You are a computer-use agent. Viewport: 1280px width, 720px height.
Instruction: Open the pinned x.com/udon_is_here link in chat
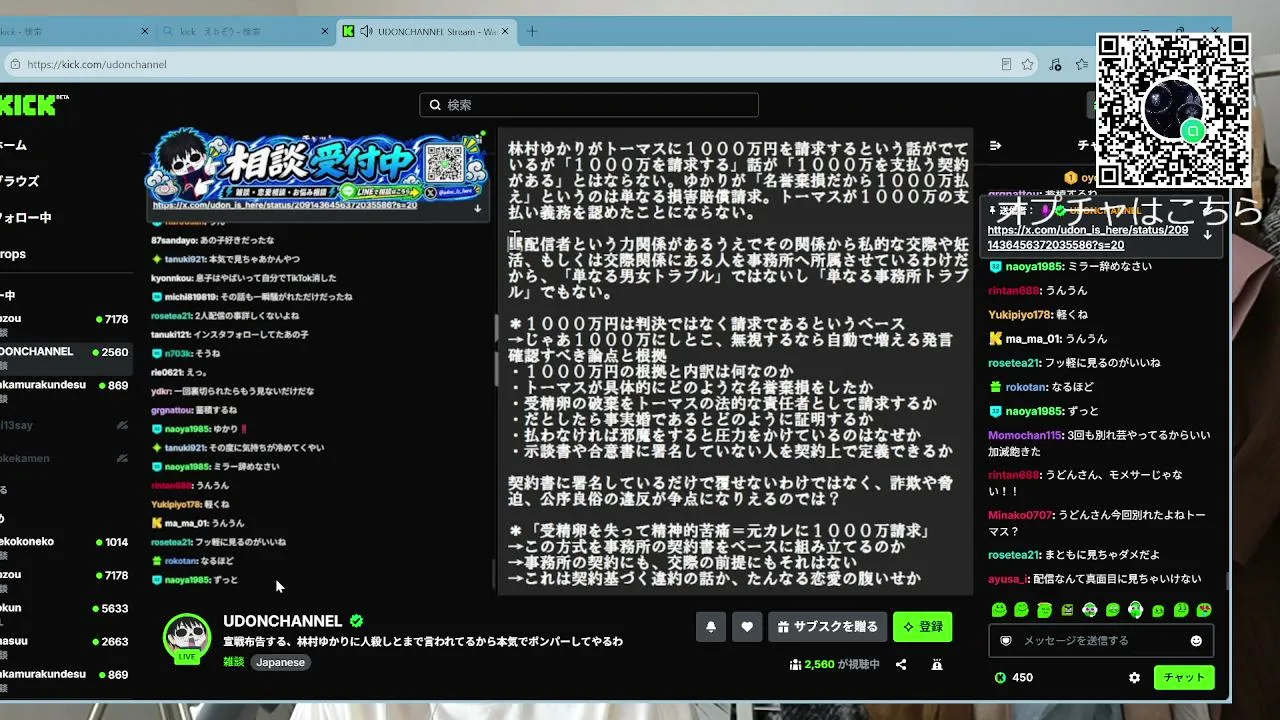(1088, 237)
